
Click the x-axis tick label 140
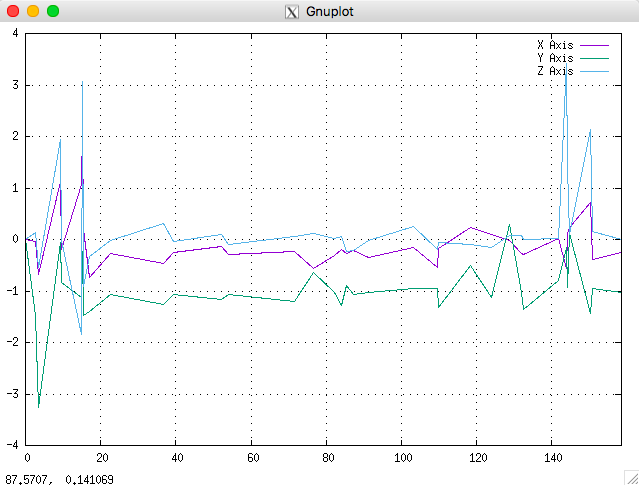(x=553, y=458)
